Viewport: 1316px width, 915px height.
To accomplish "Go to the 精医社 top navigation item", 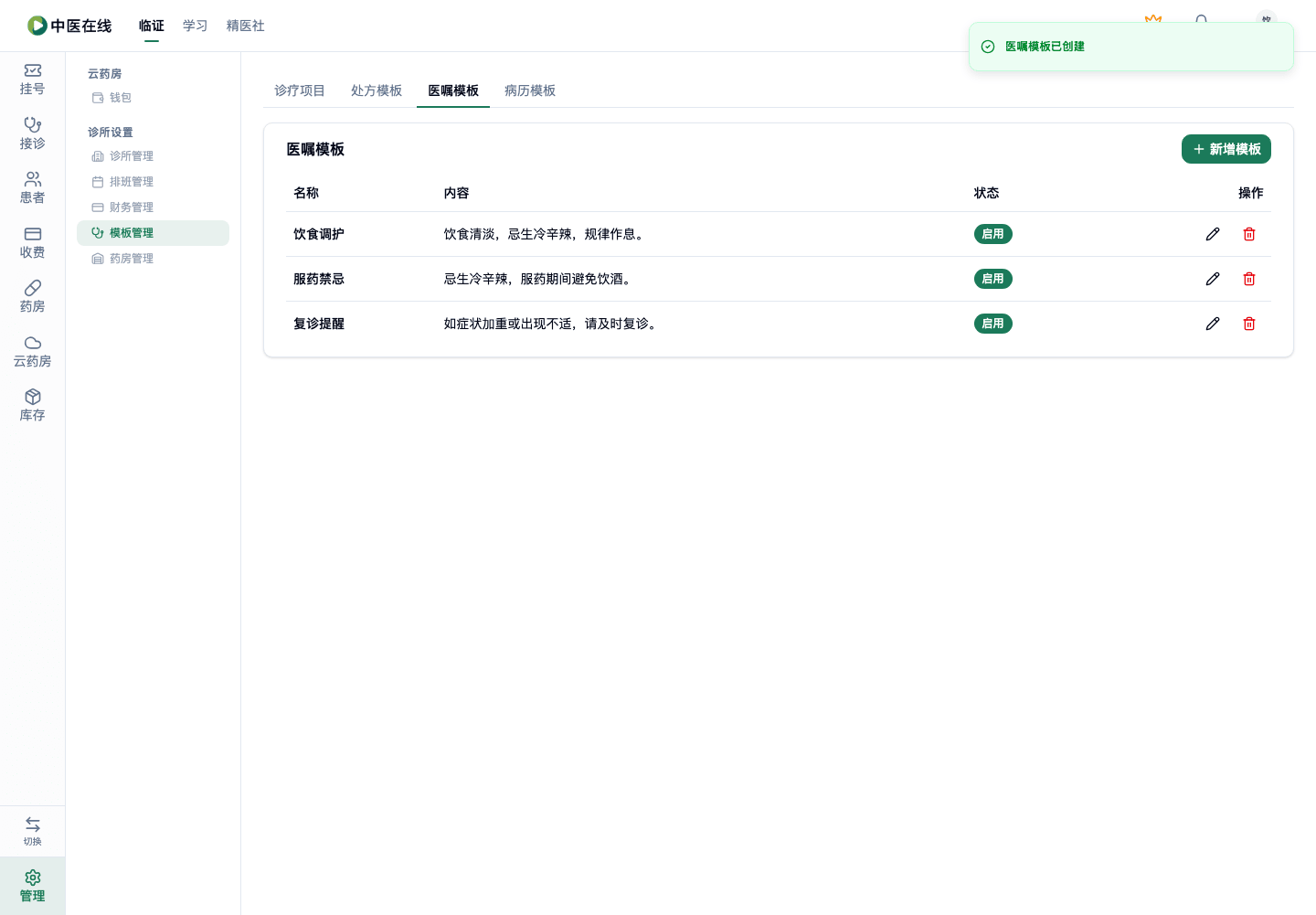I will pos(246,26).
